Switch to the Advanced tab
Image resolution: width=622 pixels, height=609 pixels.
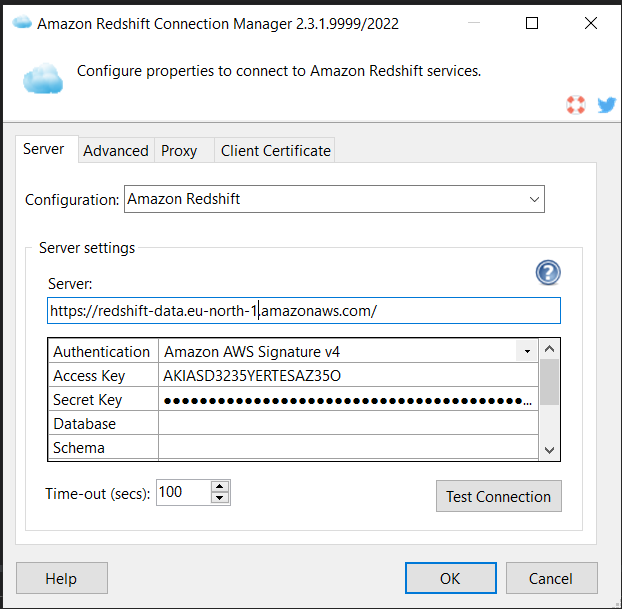pos(116,151)
